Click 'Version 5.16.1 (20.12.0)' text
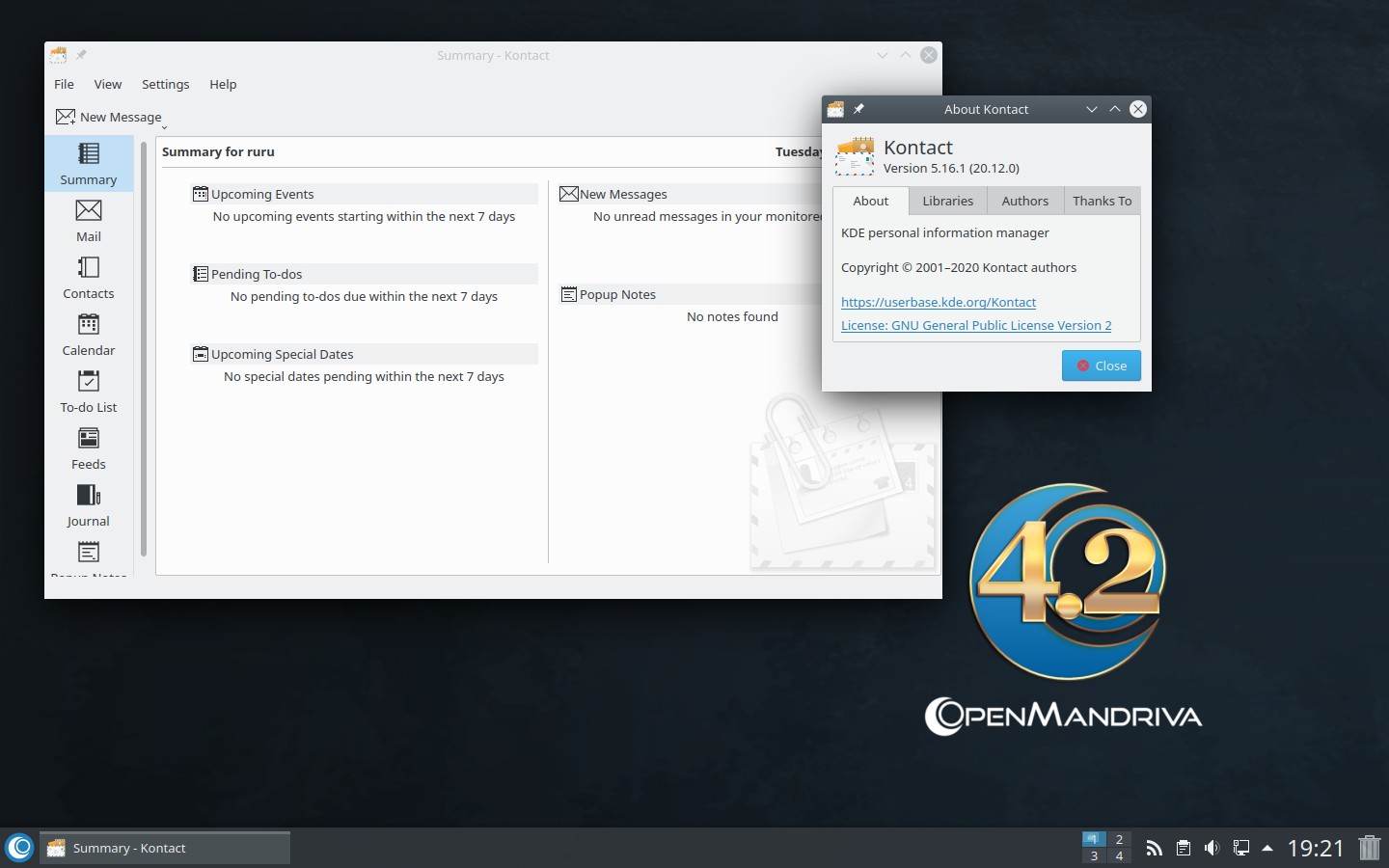This screenshot has height=868, width=1389. [951, 168]
